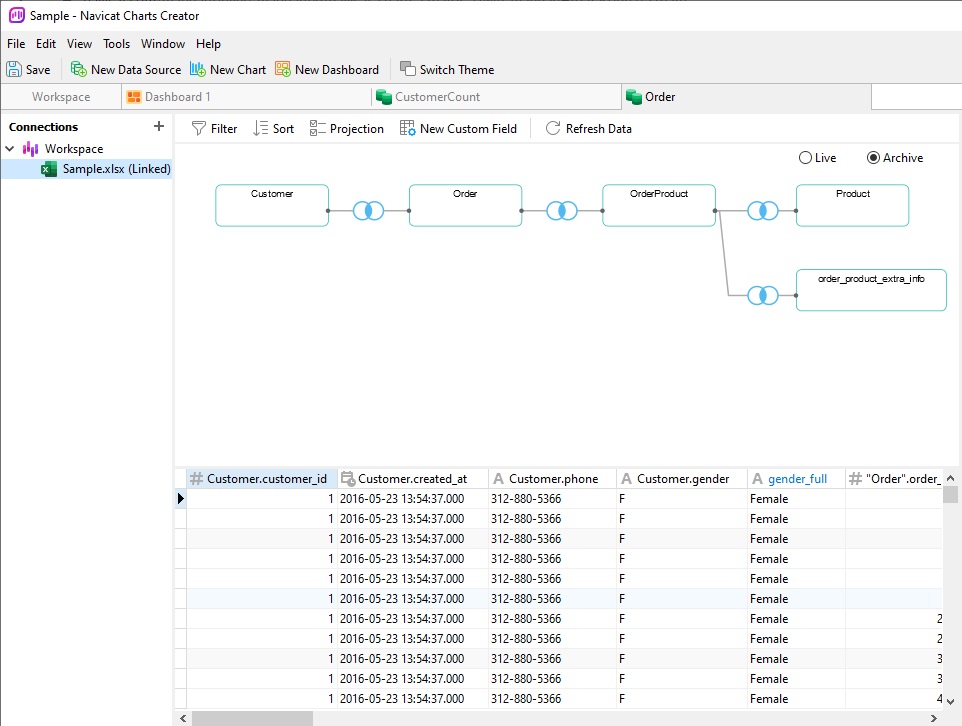Click the Customer.gender column header
This screenshot has height=726, width=962.
(682, 479)
